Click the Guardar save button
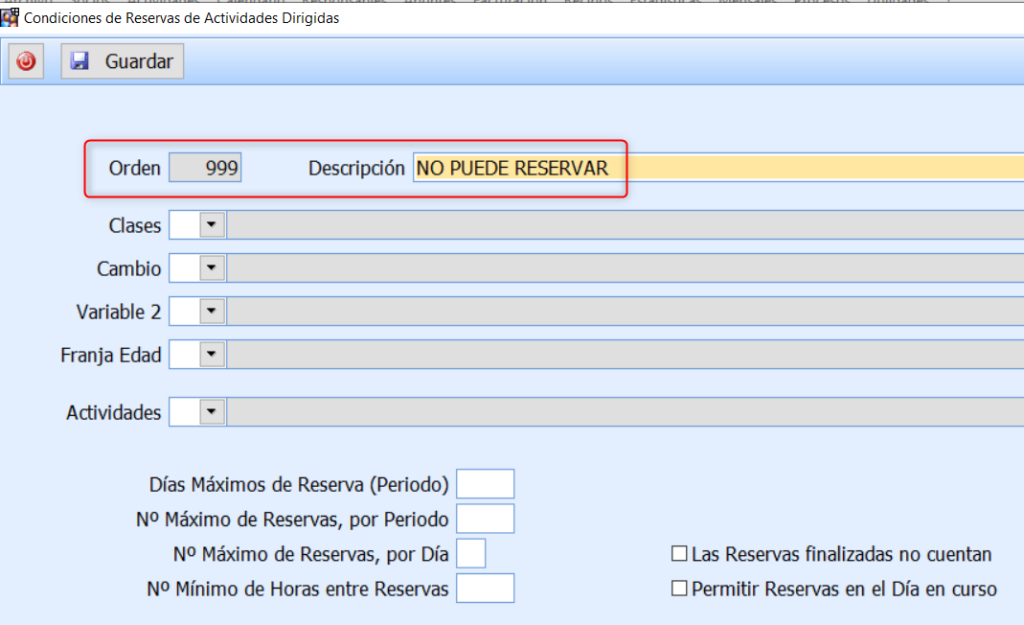Image resolution: width=1024 pixels, height=625 pixels. pyautogui.click(x=122, y=61)
